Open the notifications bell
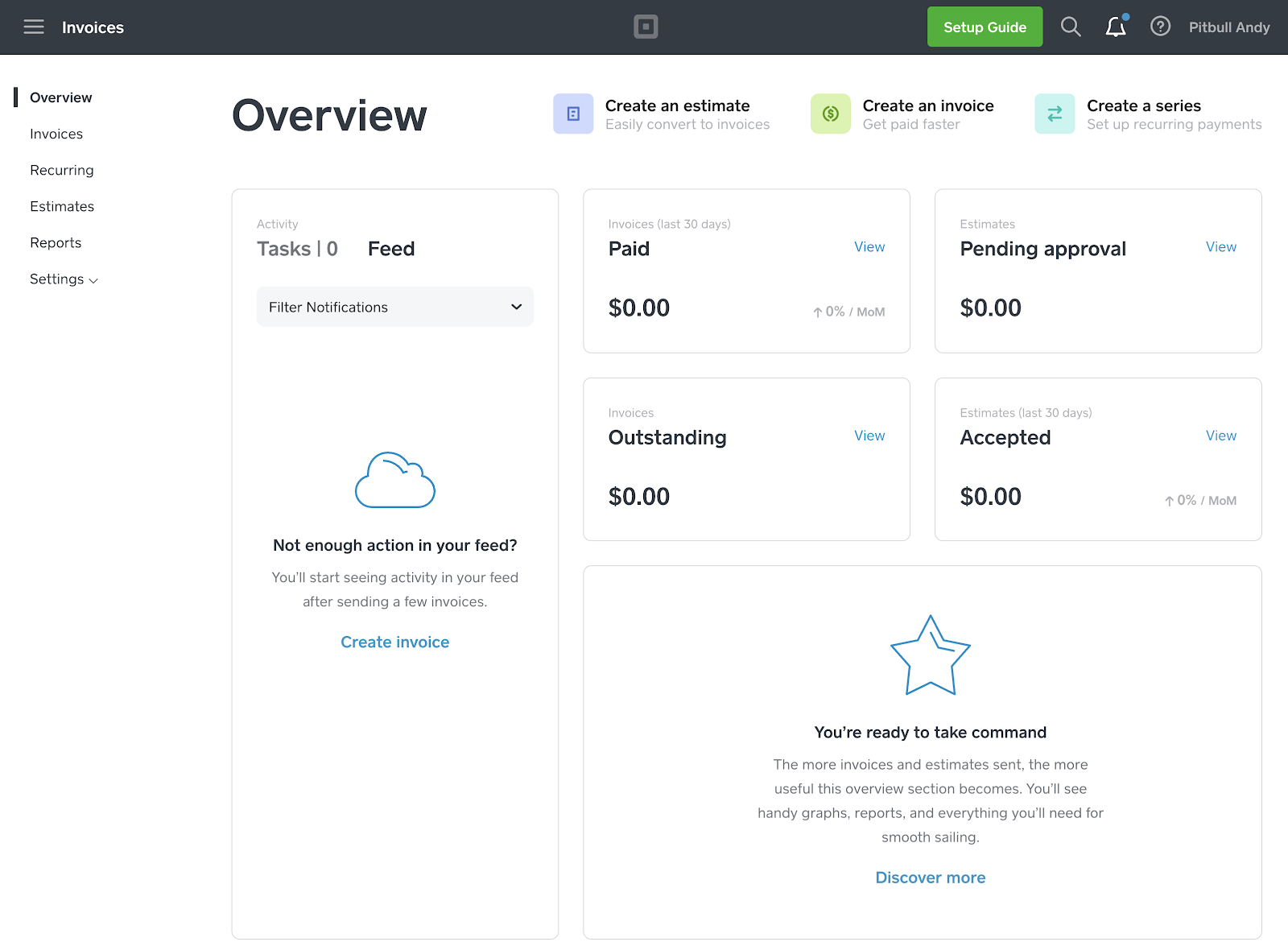The image size is (1288, 946). click(1115, 27)
